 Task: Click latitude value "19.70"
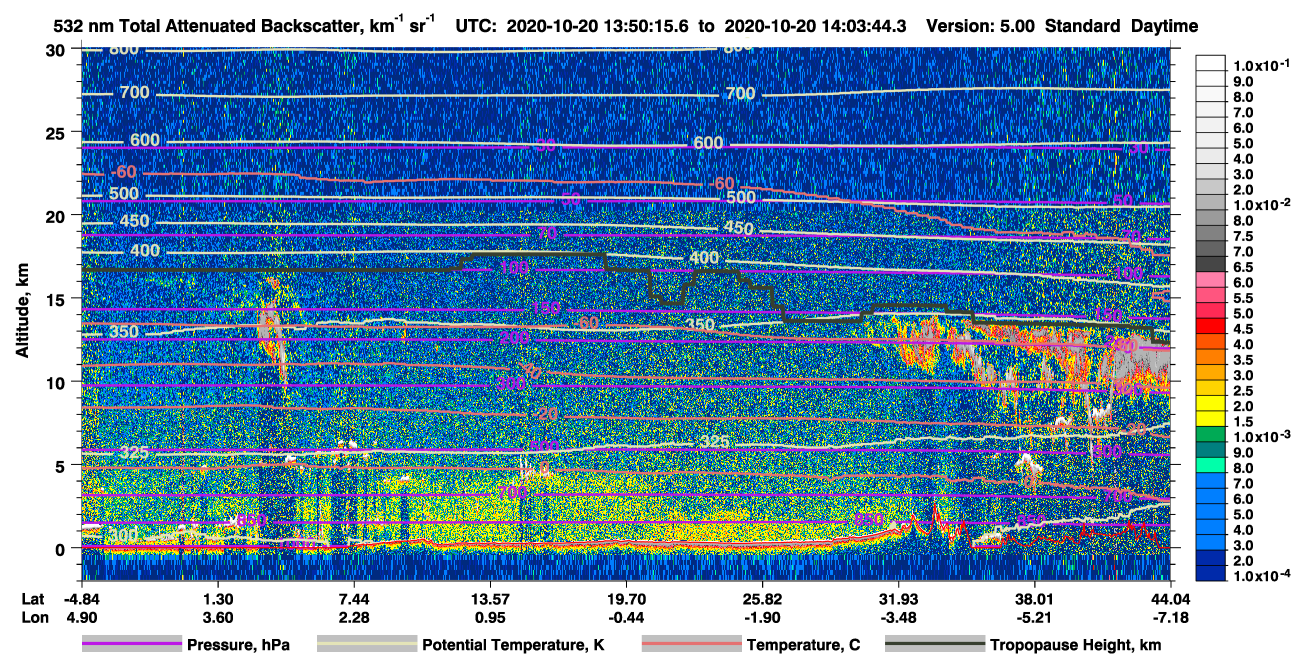[626, 598]
